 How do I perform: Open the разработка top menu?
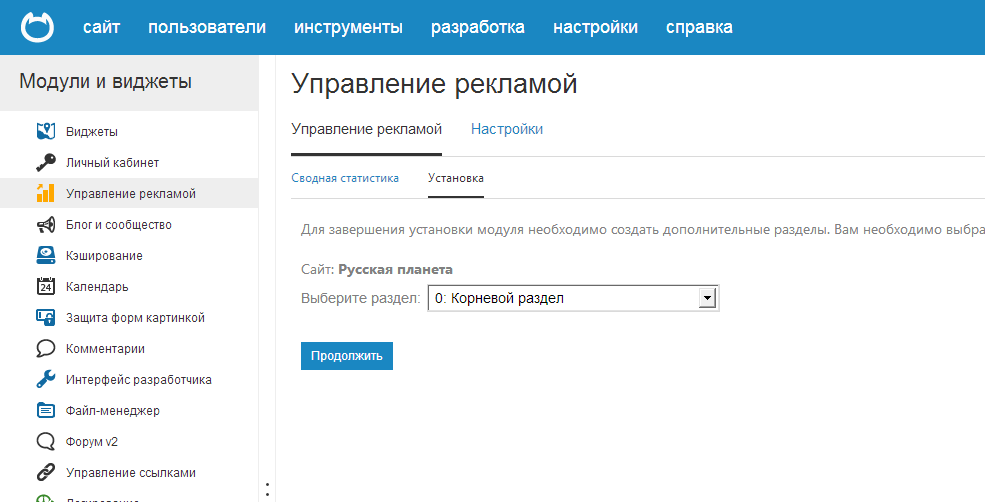point(477,27)
